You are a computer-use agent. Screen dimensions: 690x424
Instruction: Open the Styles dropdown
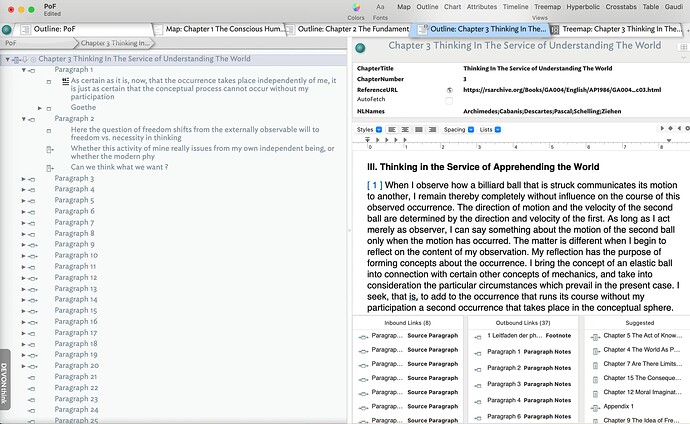pos(369,129)
